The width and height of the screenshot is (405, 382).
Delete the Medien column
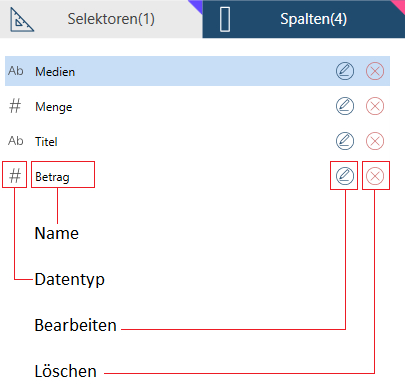coord(375,71)
